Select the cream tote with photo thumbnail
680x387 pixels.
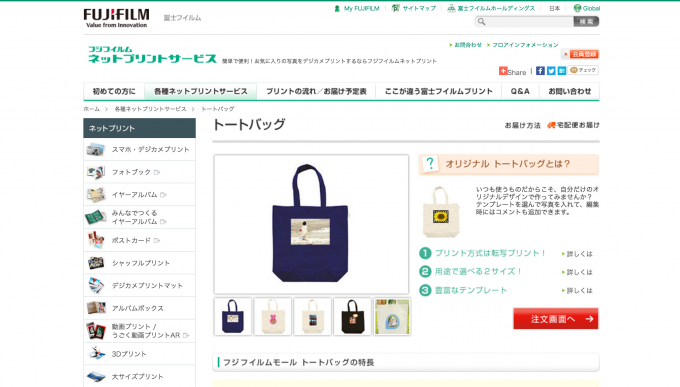[x=313, y=316]
